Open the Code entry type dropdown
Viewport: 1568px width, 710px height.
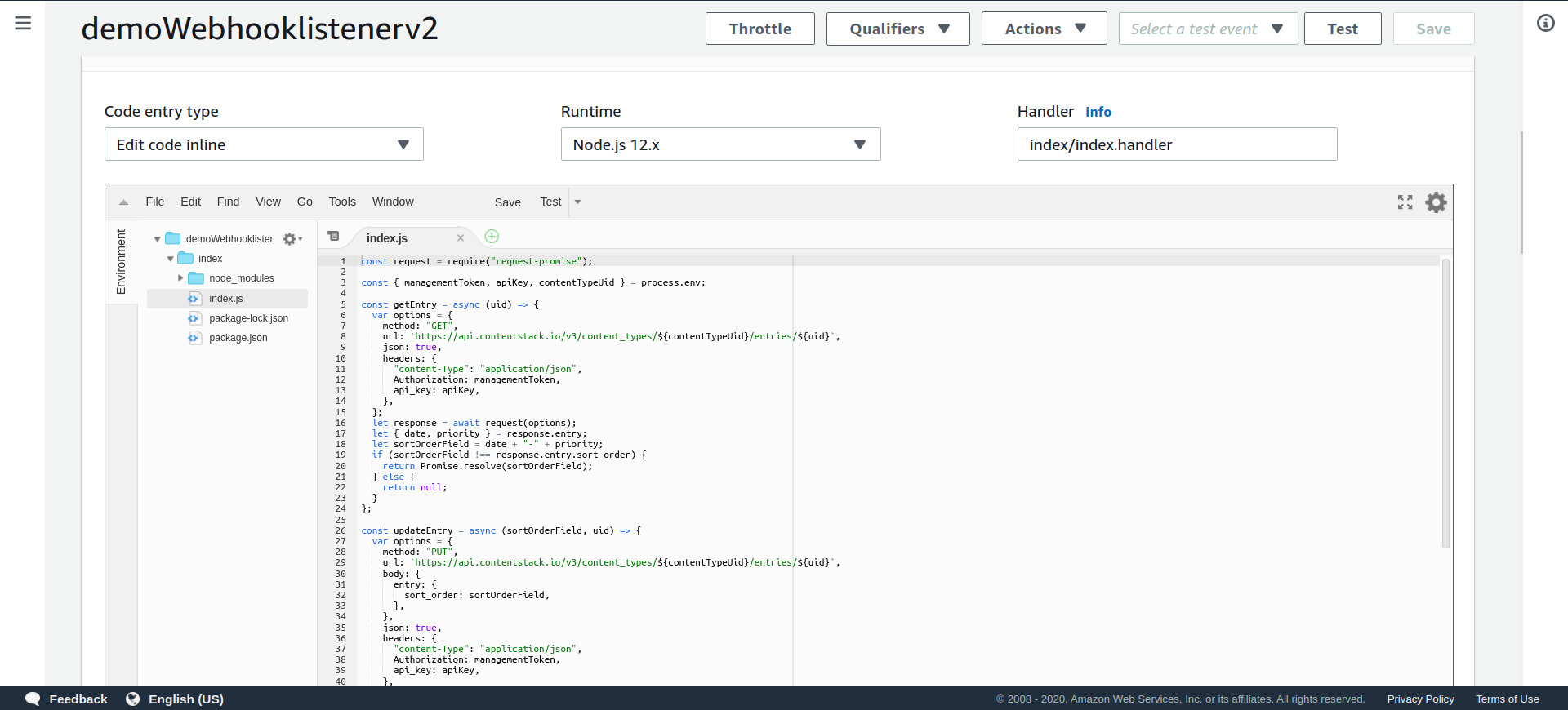[x=264, y=144]
